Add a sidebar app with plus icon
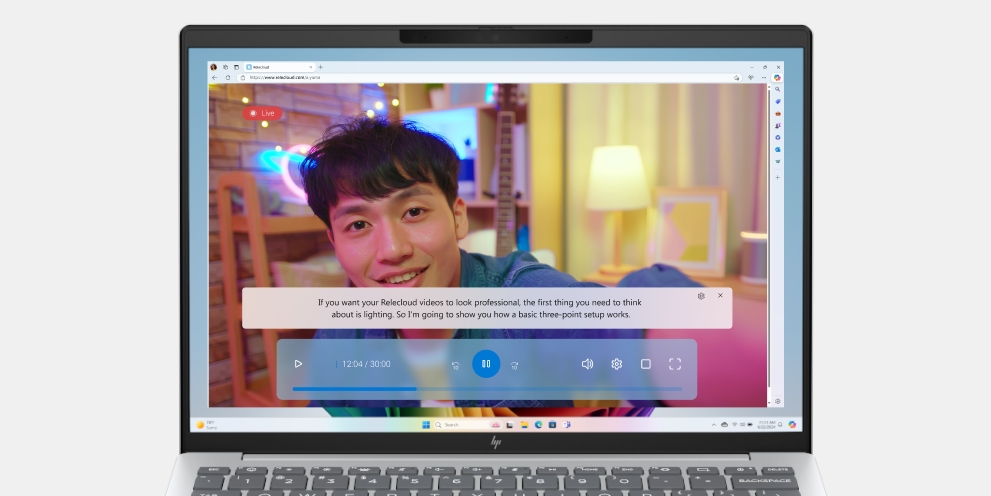The image size is (991, 496). click(777, 178)
